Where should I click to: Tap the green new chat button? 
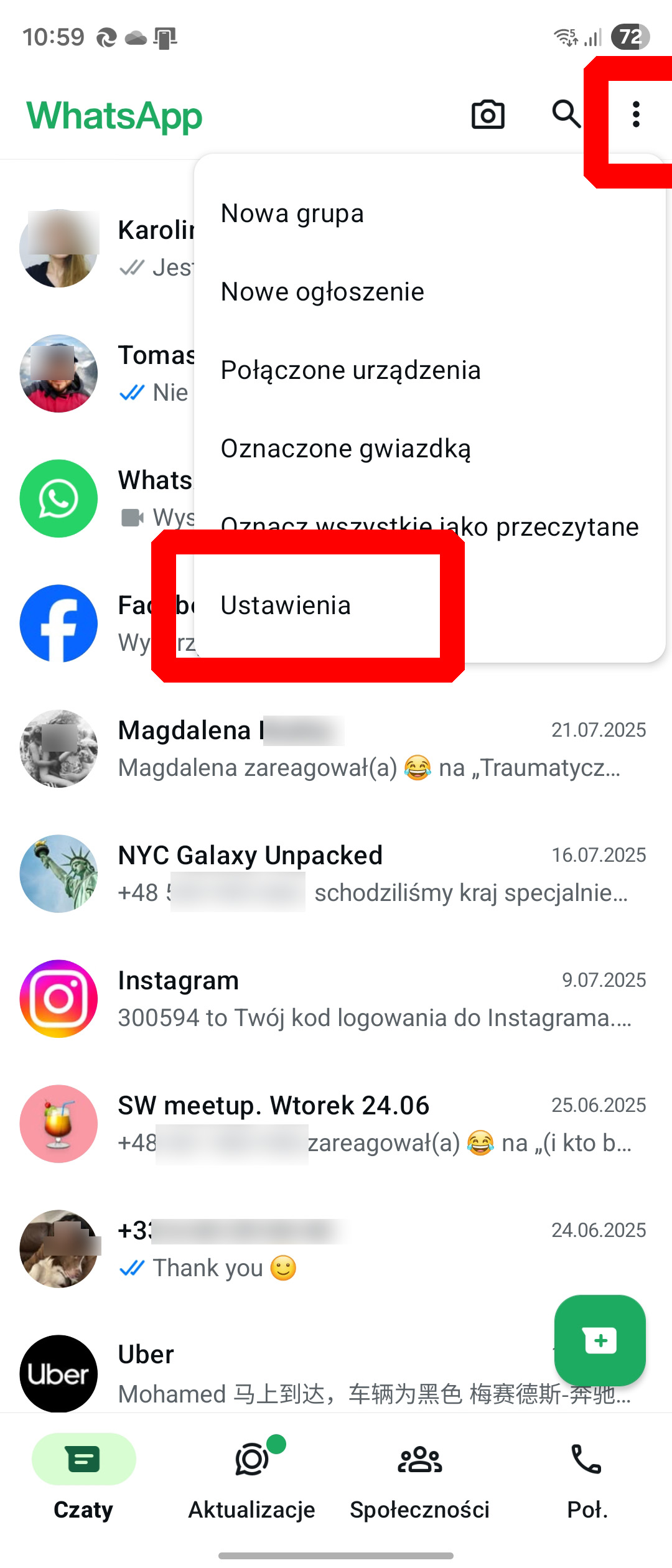pyautogui.click(x=600, y=1340)
